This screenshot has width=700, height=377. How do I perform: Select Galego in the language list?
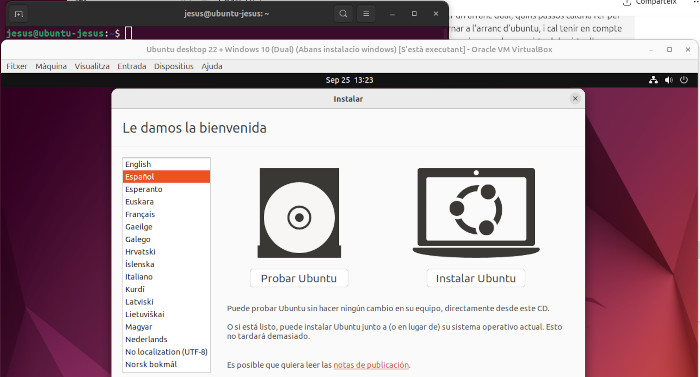pyautogui.click(x=166, y=239)
